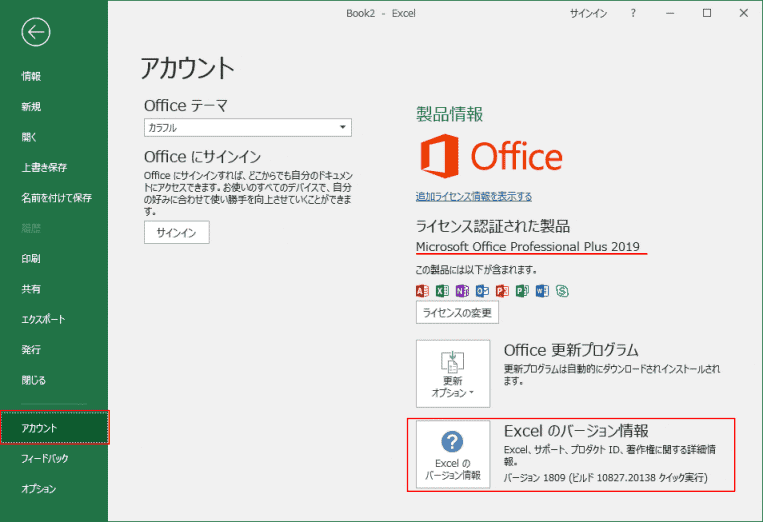
Task: Close the Excel window
Action: 744,13
